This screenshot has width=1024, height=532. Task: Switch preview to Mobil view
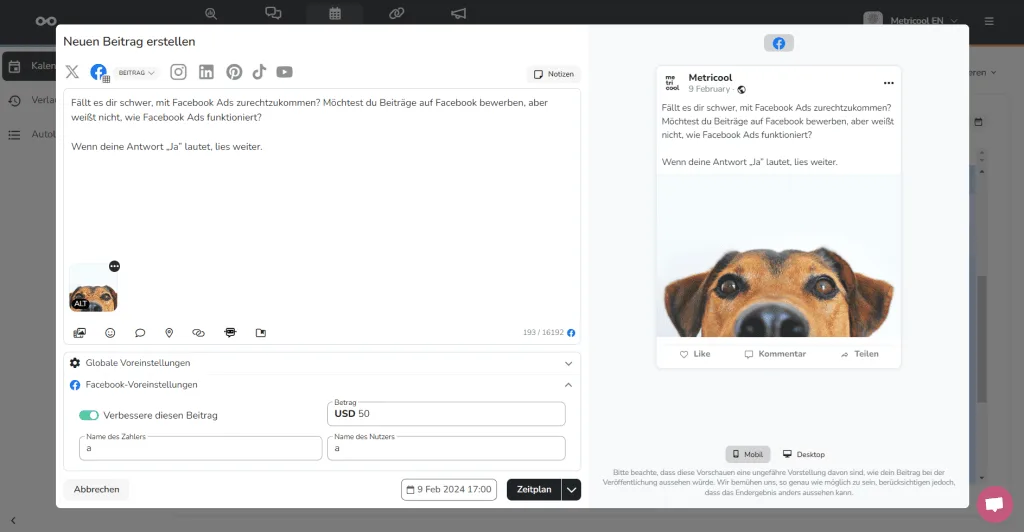coord(747,454)
